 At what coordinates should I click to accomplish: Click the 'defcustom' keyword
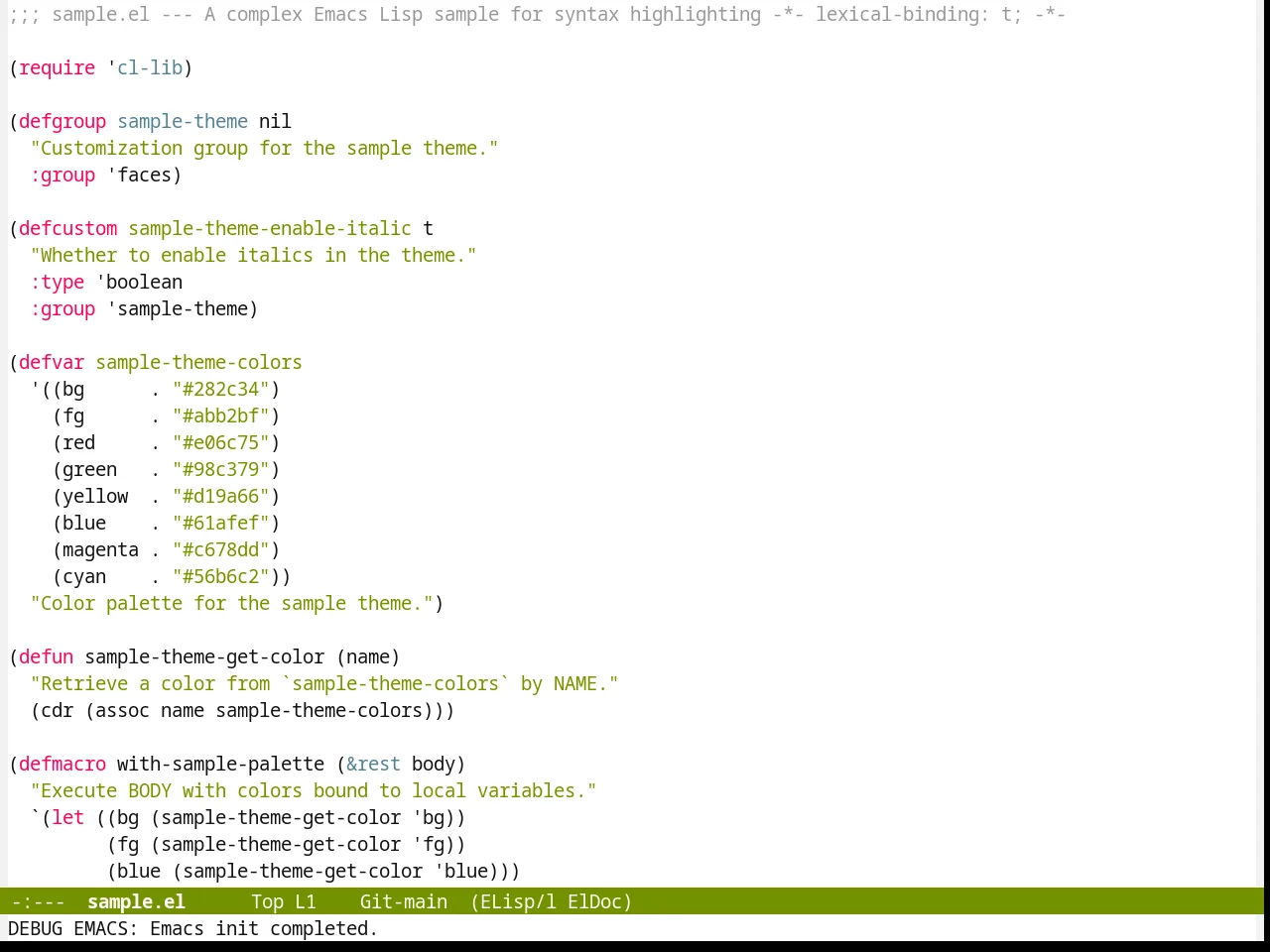[67, 228]
